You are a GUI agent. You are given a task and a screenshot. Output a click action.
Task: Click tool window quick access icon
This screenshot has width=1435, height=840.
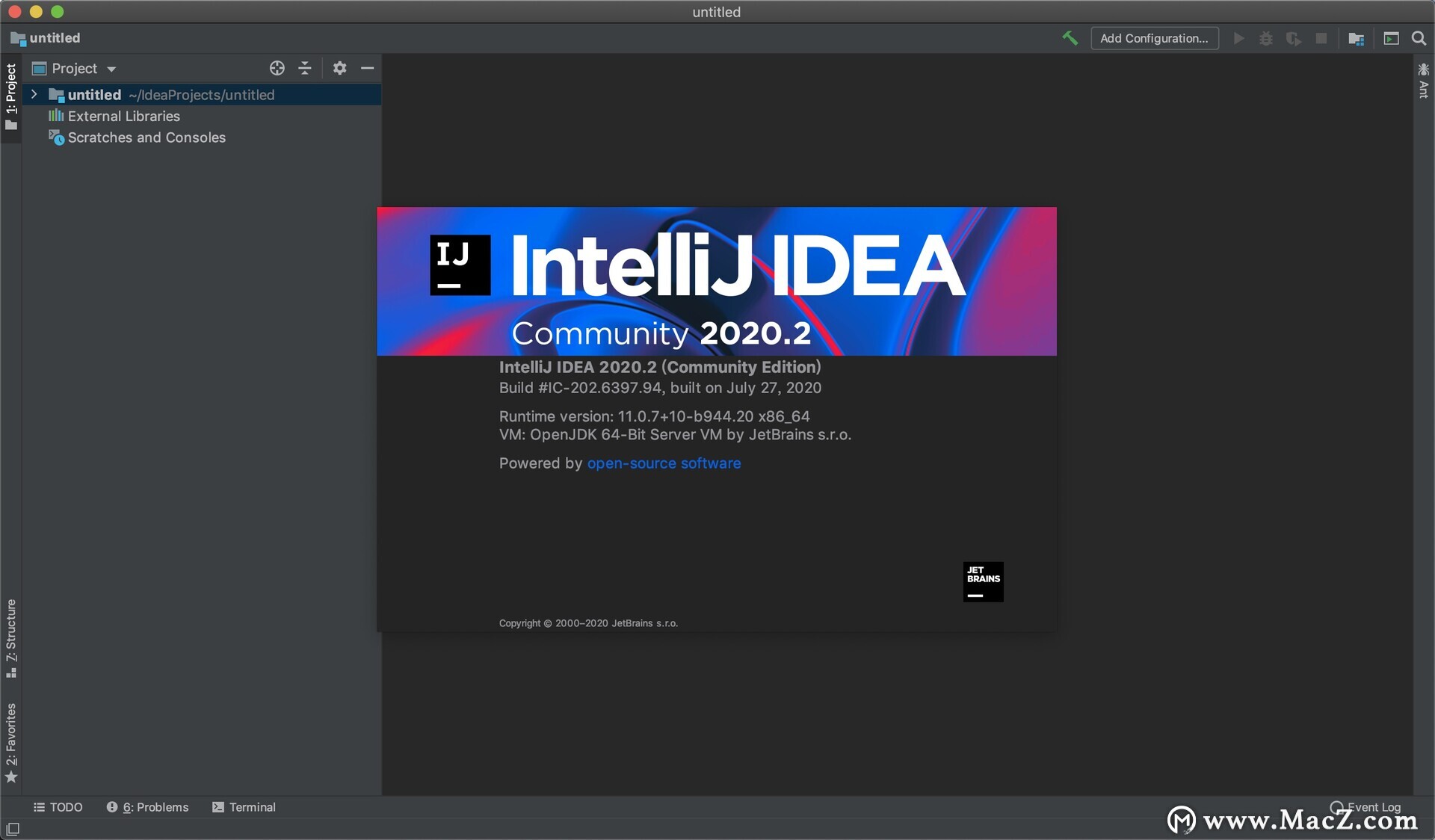click(13, 829)
